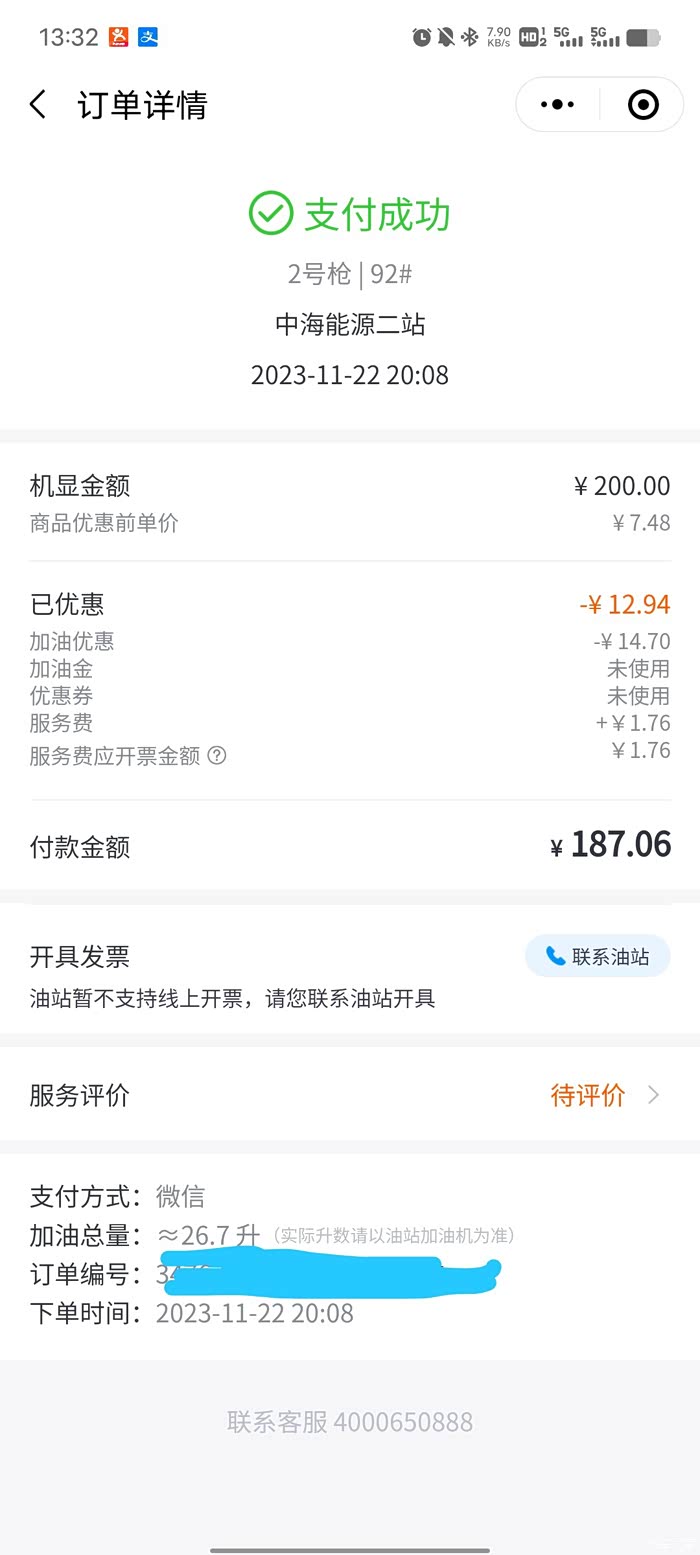This screenshot has width=700, height=1555.
Task: Tap the battery indicator icon
Action: [x=643, y=38]
